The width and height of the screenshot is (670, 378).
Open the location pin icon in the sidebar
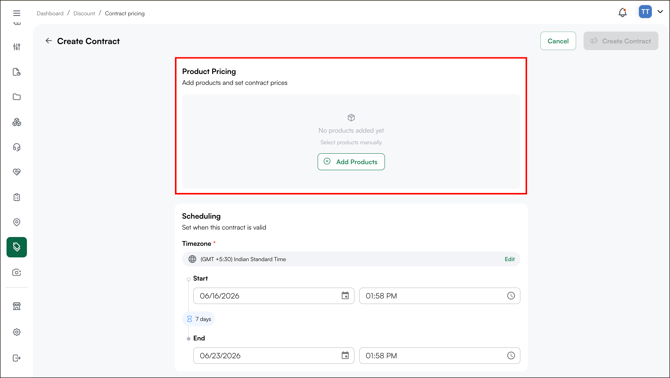coord(17,222)
